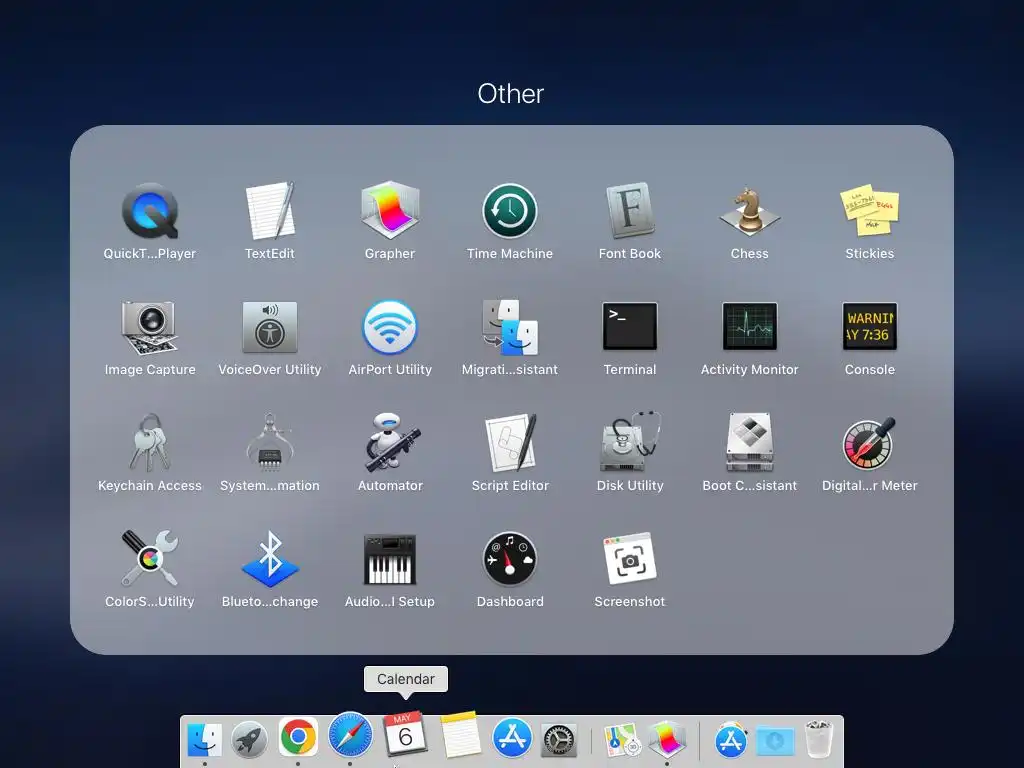Open the Downloads folder in the Dock
This screenshot has width=1024, height=768.
775,741
